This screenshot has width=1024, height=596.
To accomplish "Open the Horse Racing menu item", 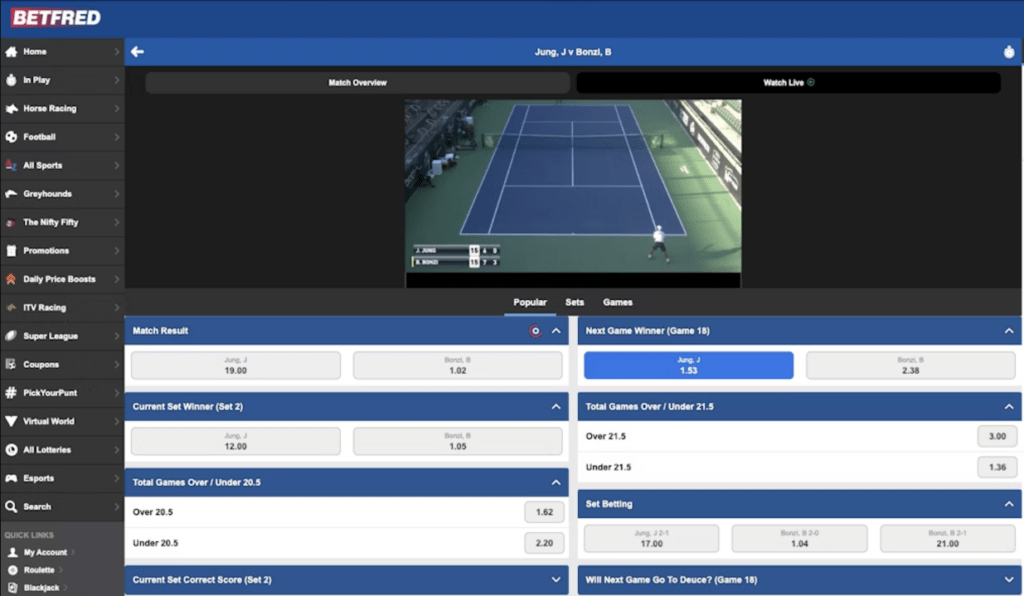I will click(62, 108).
